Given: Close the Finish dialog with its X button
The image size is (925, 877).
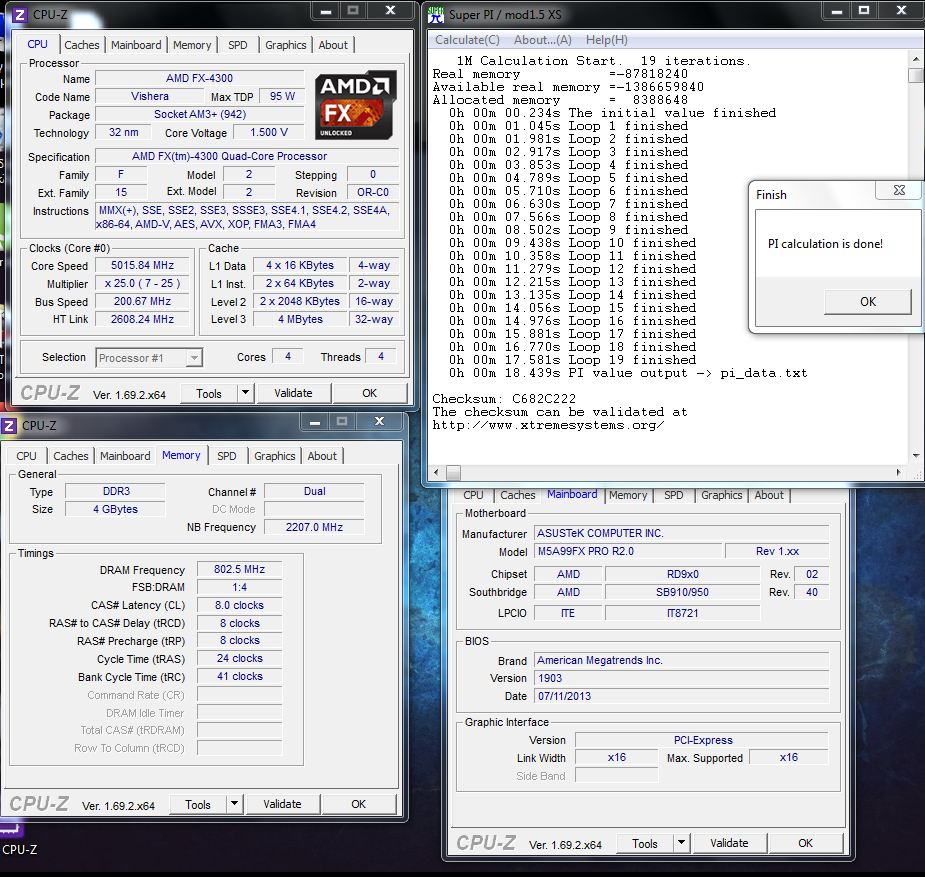Looking at the screenshot, I should pos(898,190).
